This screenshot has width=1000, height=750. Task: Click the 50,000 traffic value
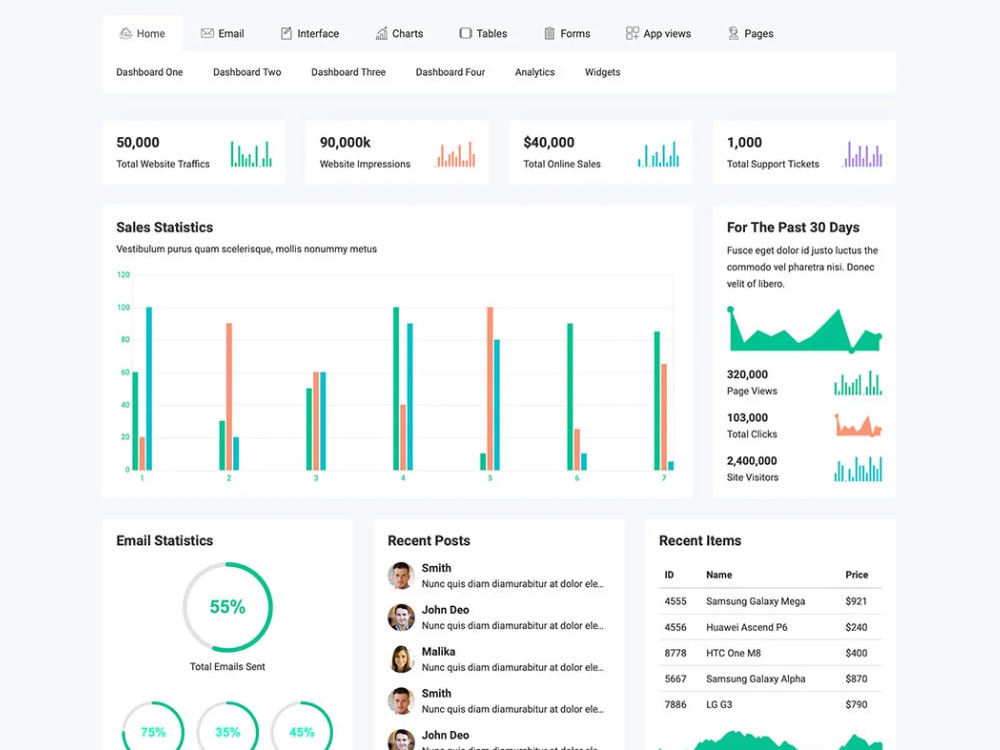tap(138, 142)
